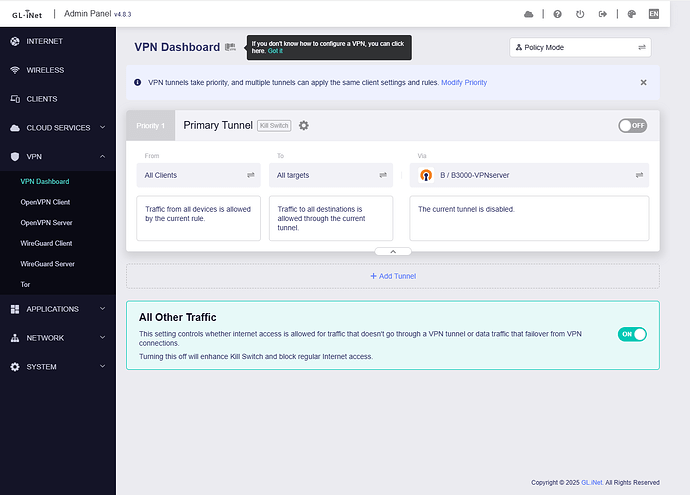Screen dimensions: 690x495
Task: Toggle the All Other Traffic switch
Action: pyautogui.click(x=632, y=334)
